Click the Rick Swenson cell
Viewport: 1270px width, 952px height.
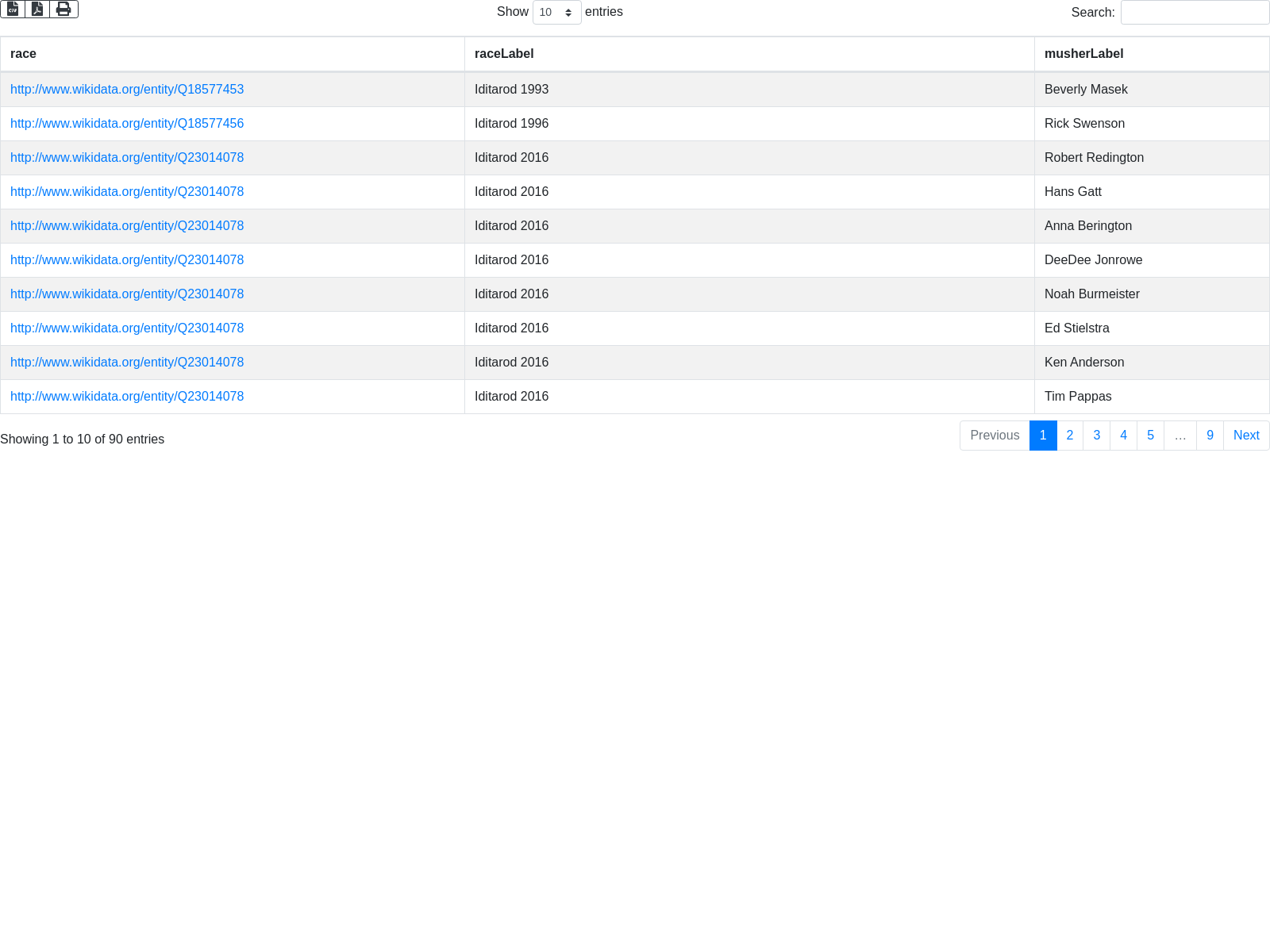1152,124
